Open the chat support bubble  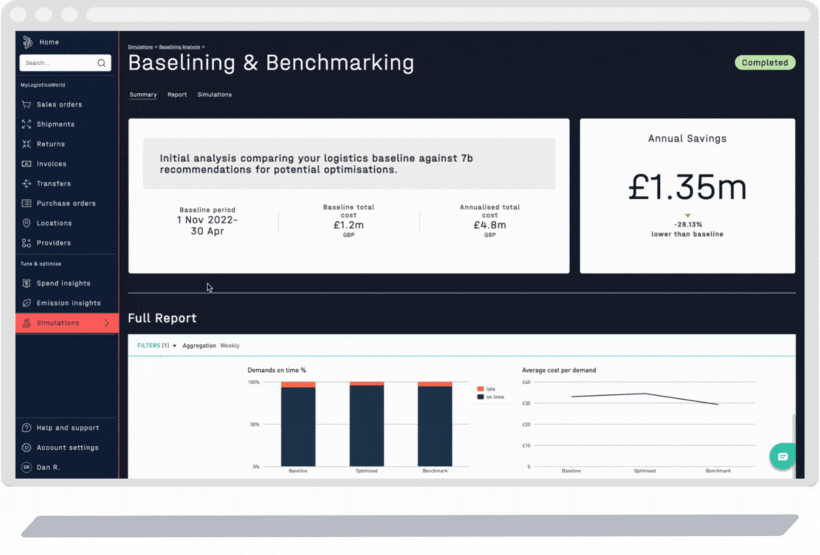point(783,456)
